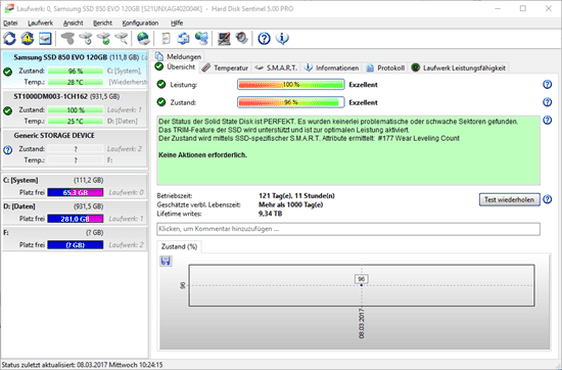Switch to the Temperatur tab

pos(225,68)
